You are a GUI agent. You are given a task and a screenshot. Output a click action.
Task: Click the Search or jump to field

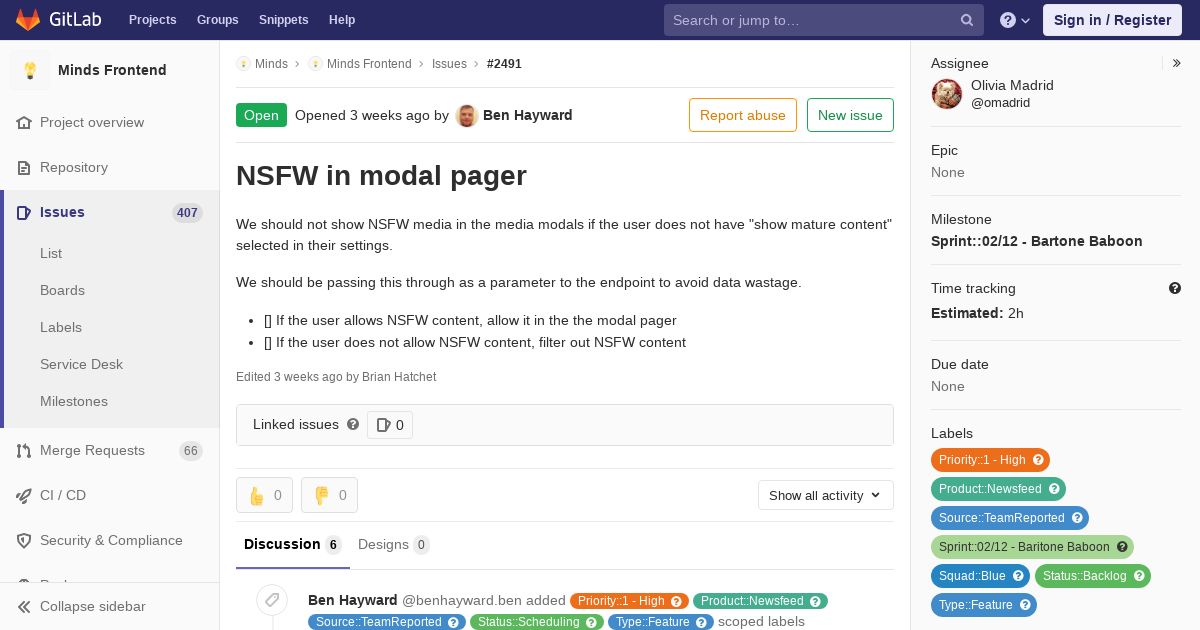(824, 20)
